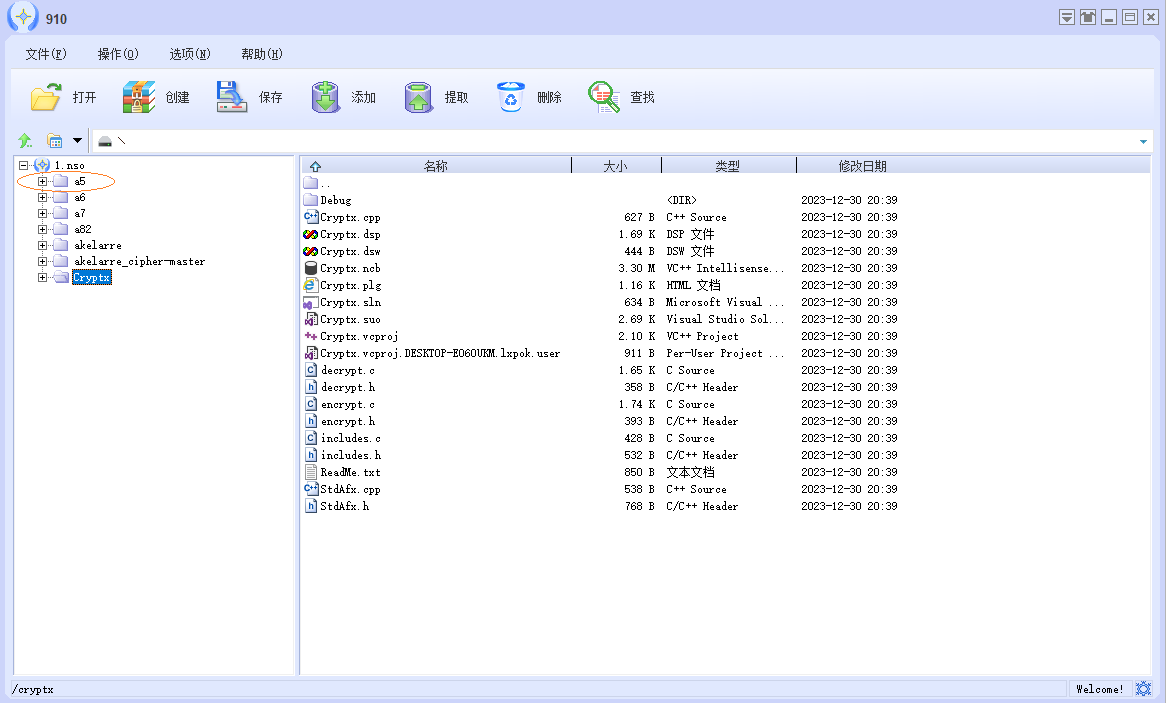Click the Create (创建) archive icon
Viewport: 1166px width, 703px height.
pos(139,97)
